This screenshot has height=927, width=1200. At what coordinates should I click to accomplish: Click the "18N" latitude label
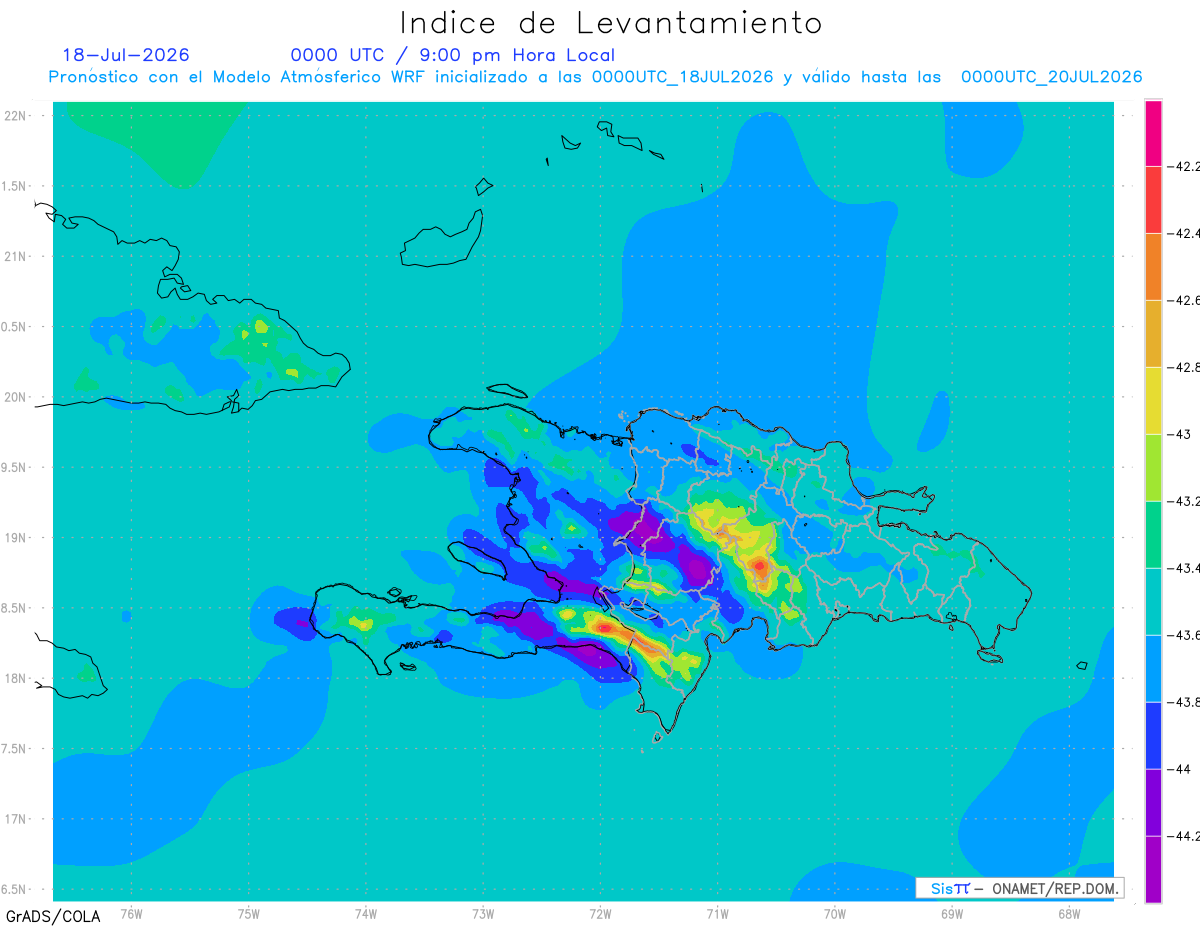(x=16, y=678)
